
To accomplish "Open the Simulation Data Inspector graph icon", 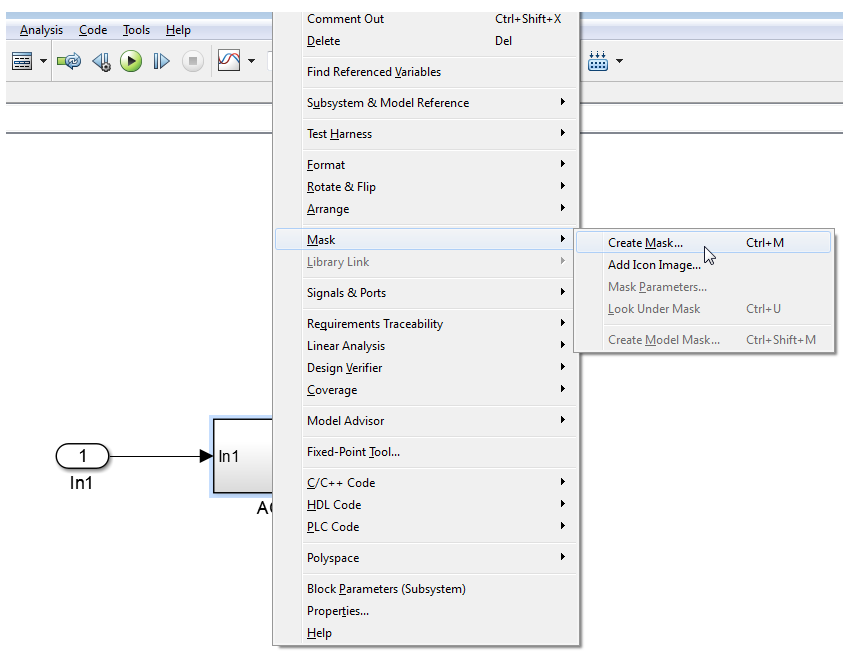I will click(229, 60).
